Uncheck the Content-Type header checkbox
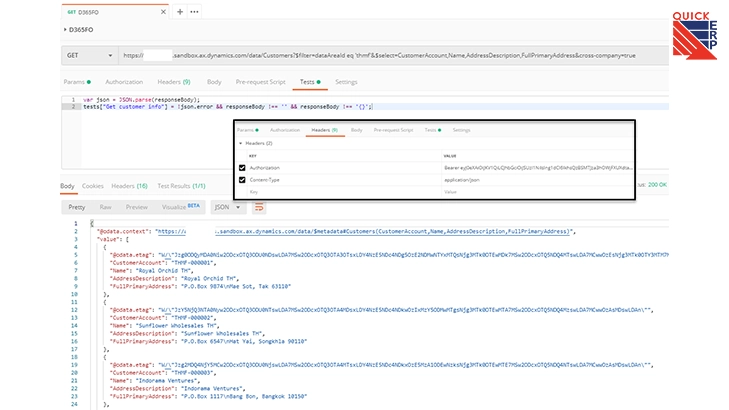 tap(242, 180)
